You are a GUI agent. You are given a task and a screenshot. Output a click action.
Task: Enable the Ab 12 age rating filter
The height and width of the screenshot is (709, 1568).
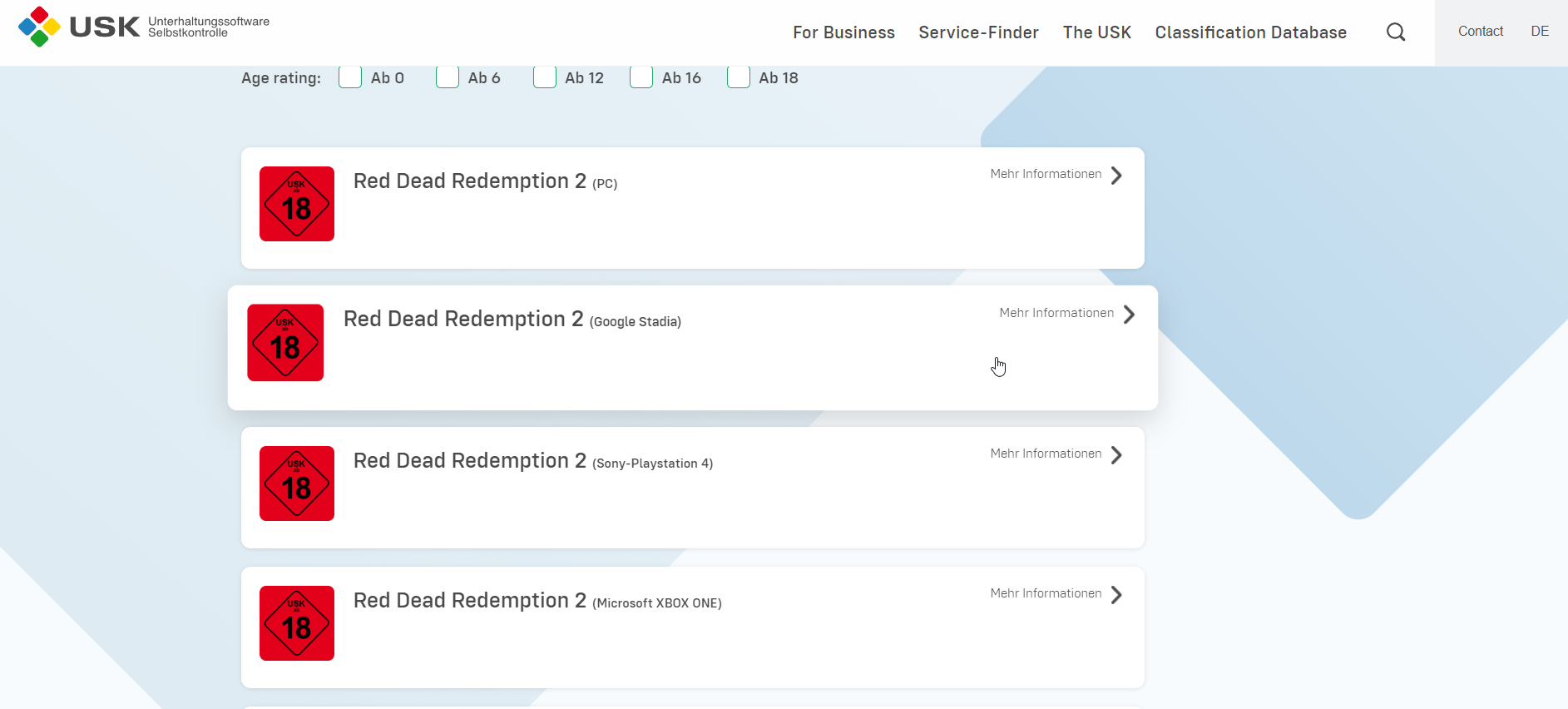pos(545,77)
